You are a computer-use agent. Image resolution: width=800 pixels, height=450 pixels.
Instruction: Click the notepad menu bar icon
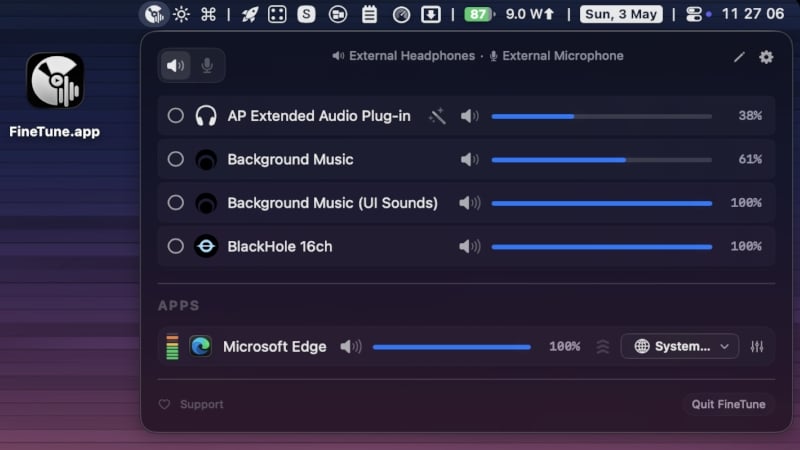point(369,14)
